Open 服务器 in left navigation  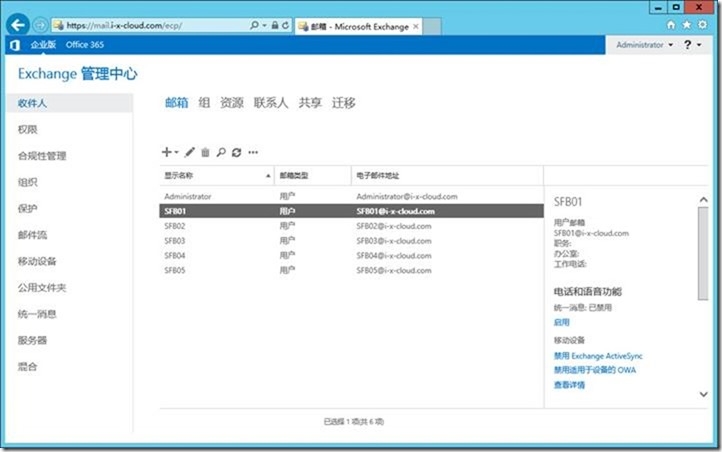[32, 340]
